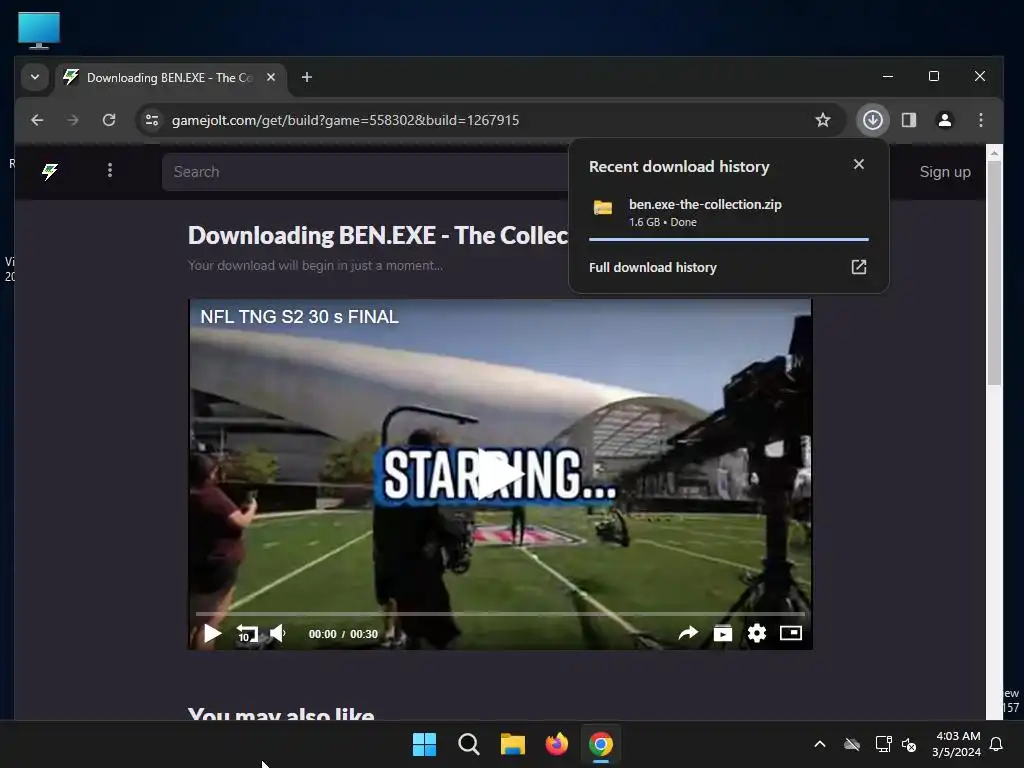The image size is (1024, 768).
Task: Reload the Game Jolt page
Action: 109,120
